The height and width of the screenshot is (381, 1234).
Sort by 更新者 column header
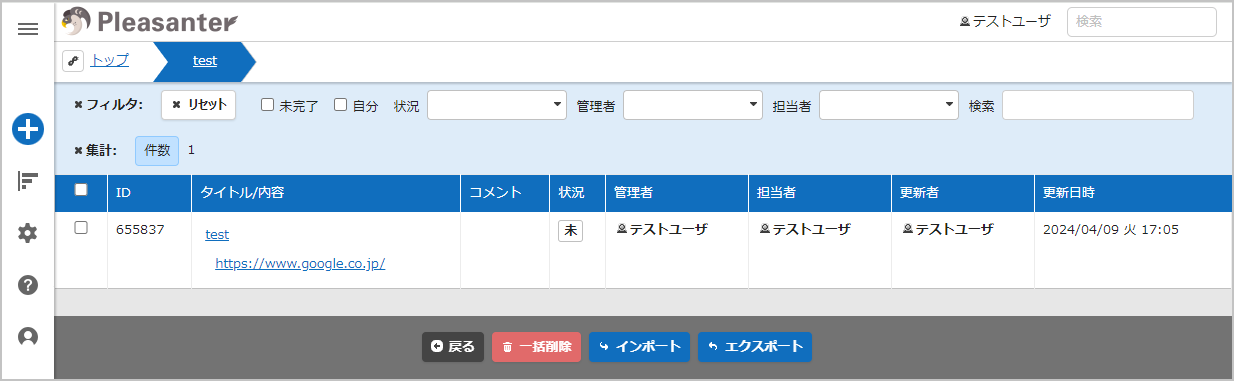point(962,193)
